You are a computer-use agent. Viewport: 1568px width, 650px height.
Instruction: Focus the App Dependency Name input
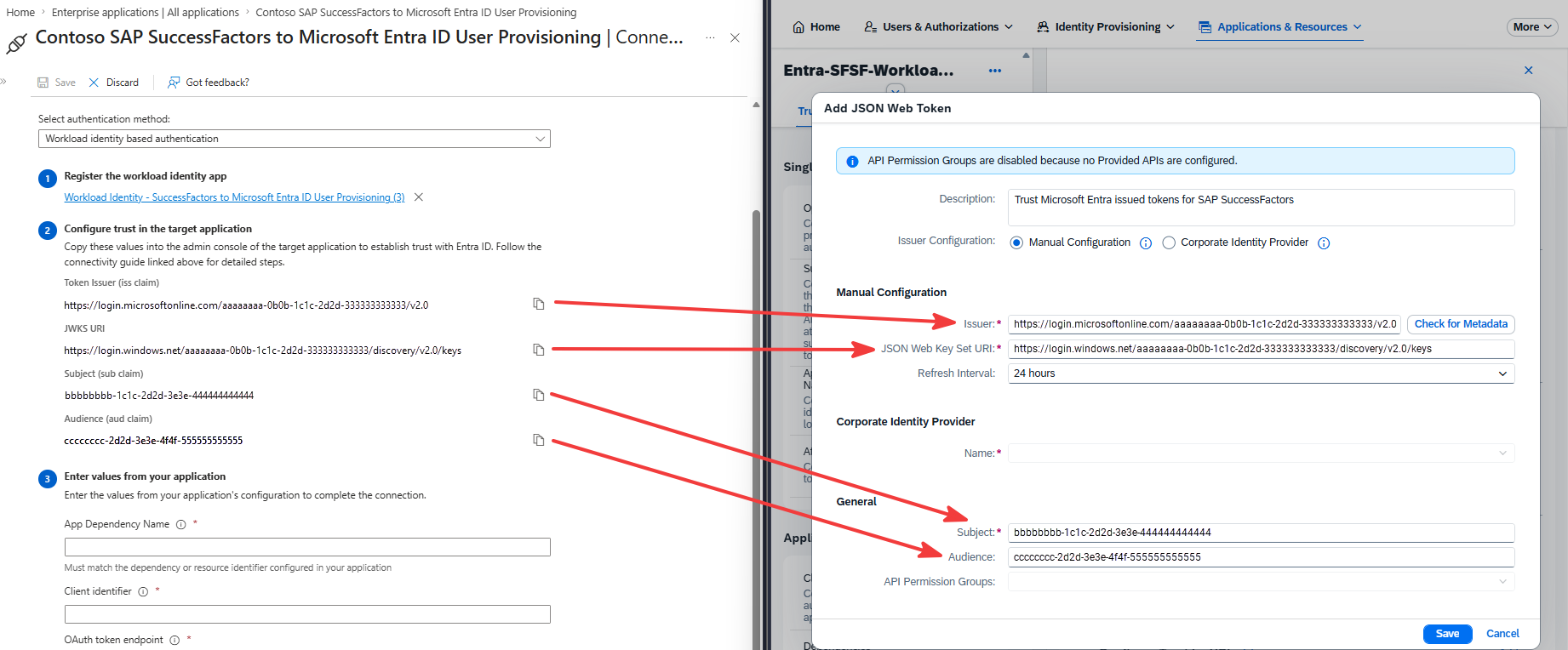click(307, 547)
